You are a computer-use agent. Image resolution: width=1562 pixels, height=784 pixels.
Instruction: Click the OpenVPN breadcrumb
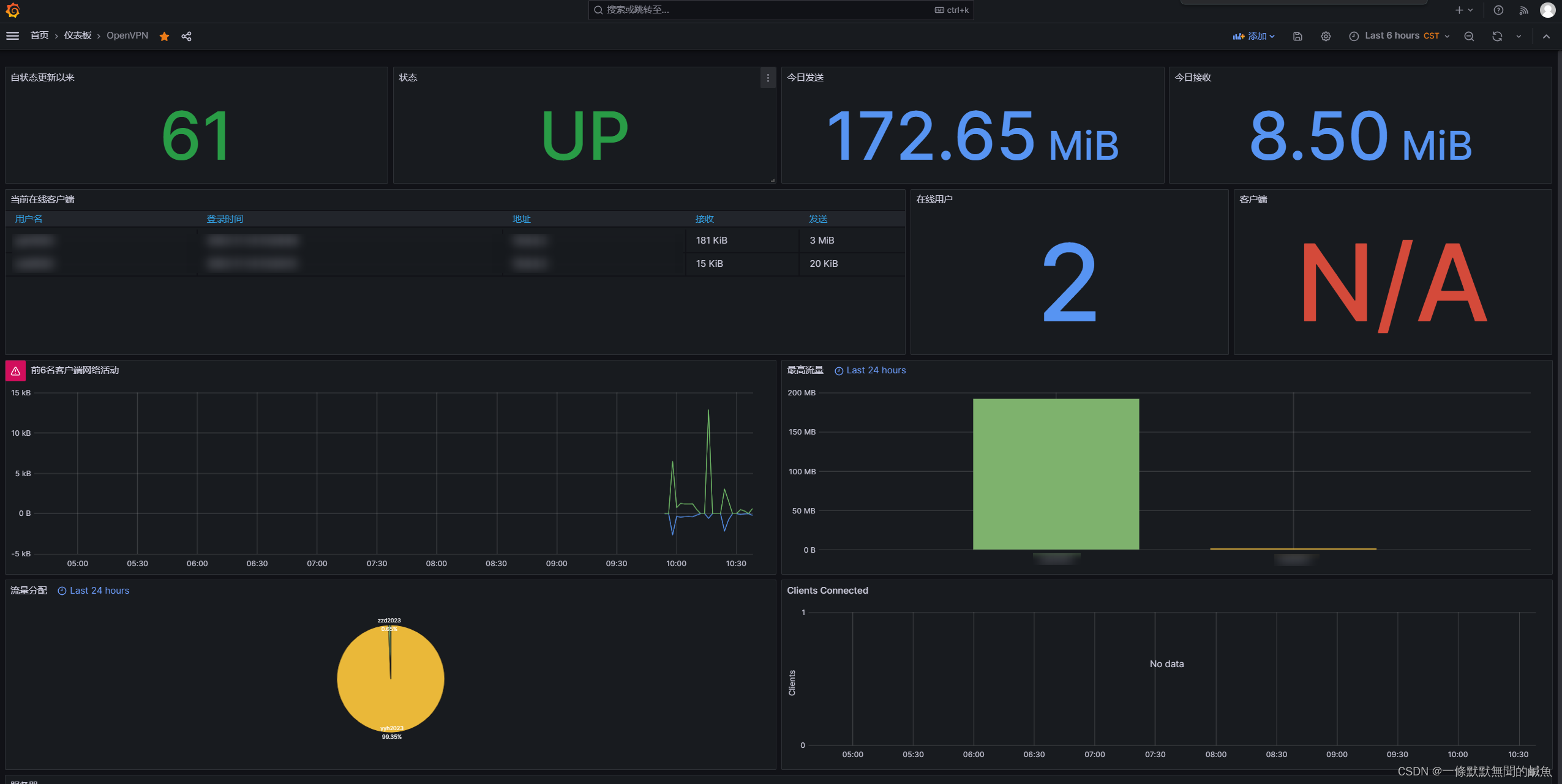tap(127, 35)
